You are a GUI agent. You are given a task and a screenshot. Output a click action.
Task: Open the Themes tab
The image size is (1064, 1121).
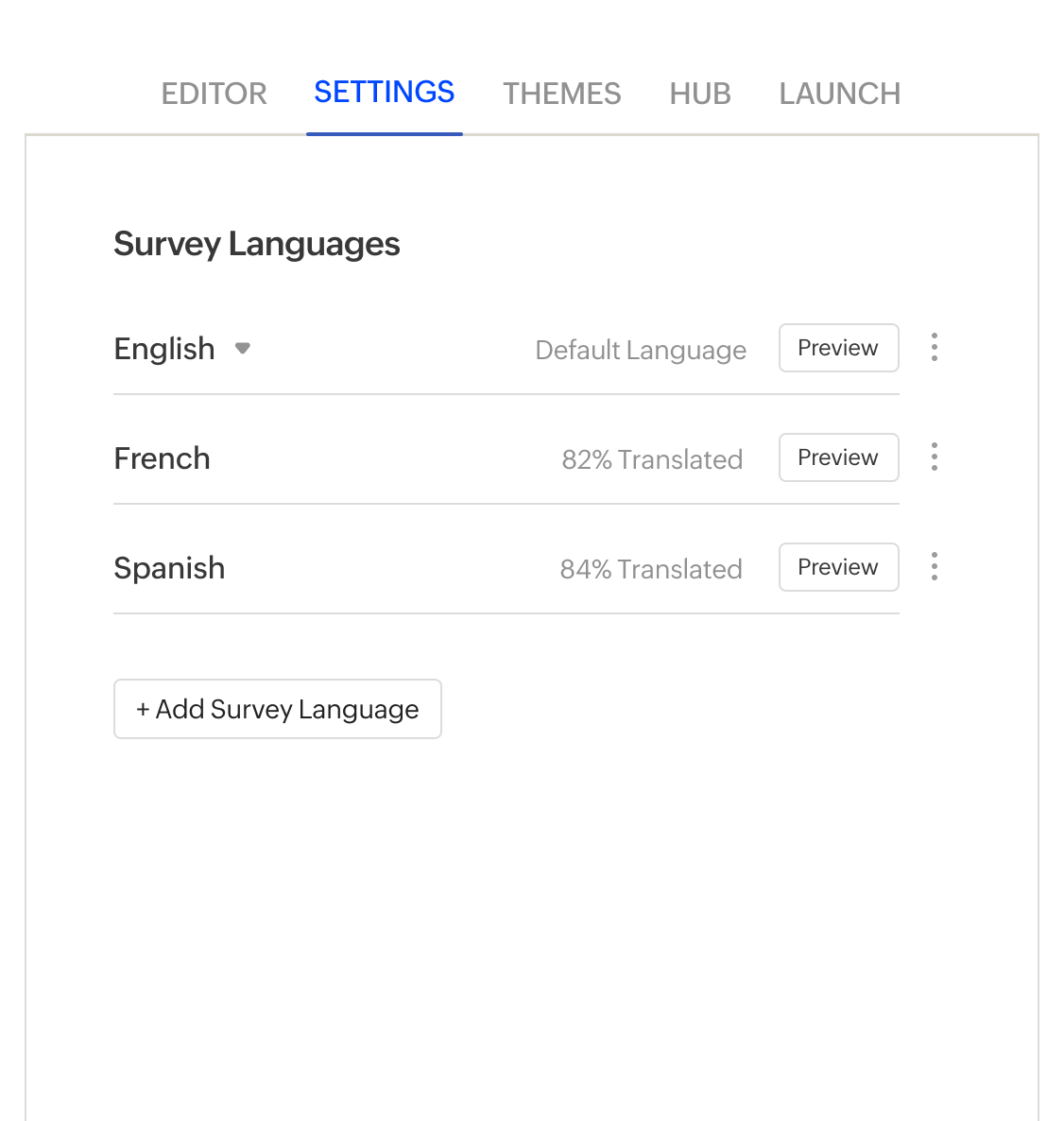pos(561,94)
